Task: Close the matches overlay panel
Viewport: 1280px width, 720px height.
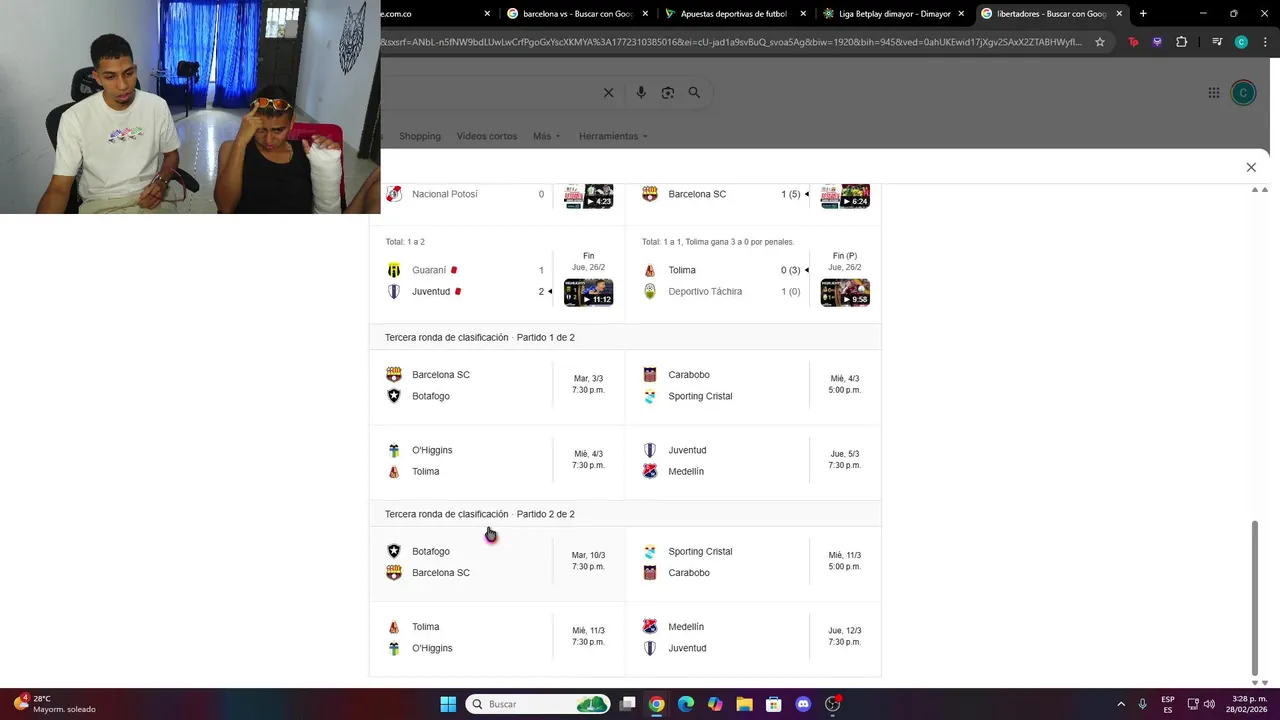Action: coord(1251,167)
